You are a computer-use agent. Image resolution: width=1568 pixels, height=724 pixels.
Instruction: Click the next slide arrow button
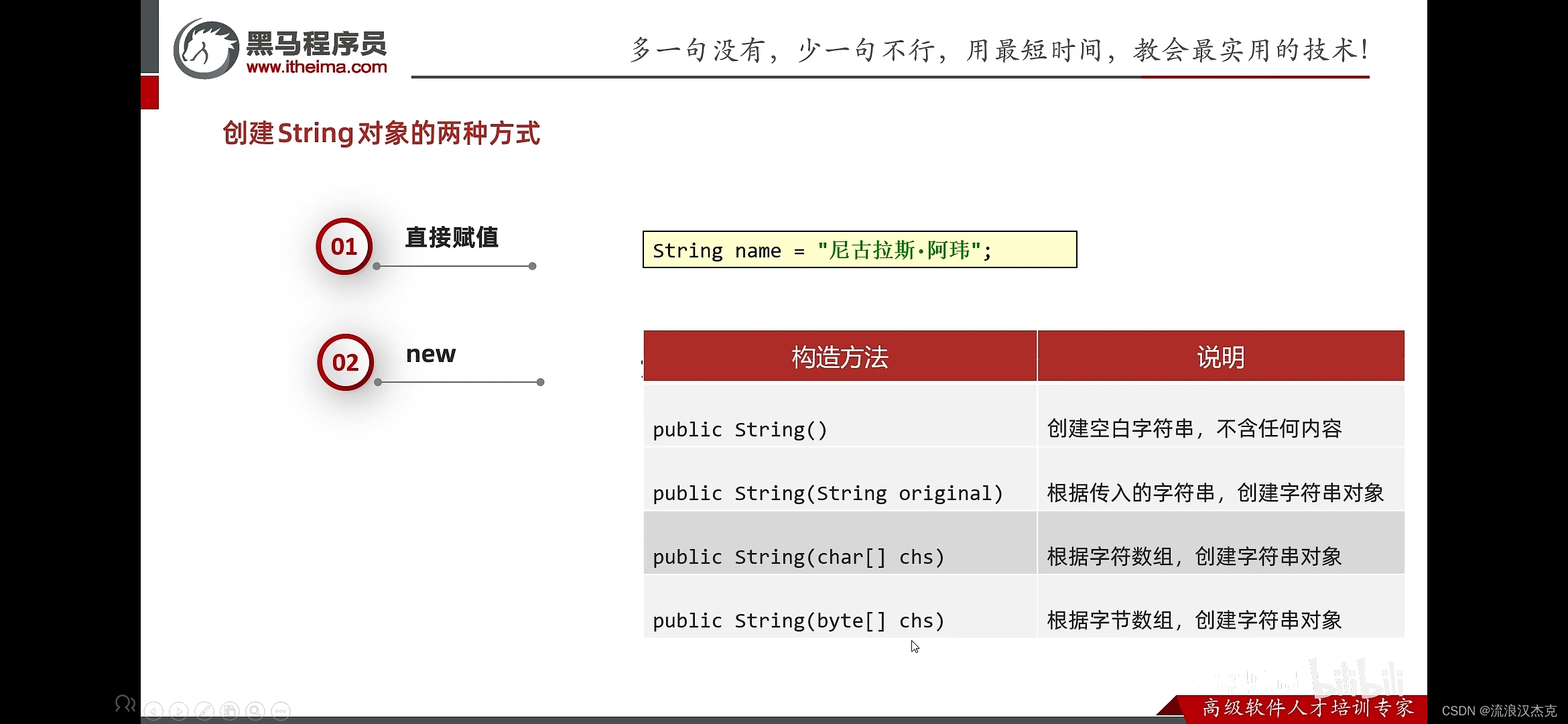(x=179, y=711)
